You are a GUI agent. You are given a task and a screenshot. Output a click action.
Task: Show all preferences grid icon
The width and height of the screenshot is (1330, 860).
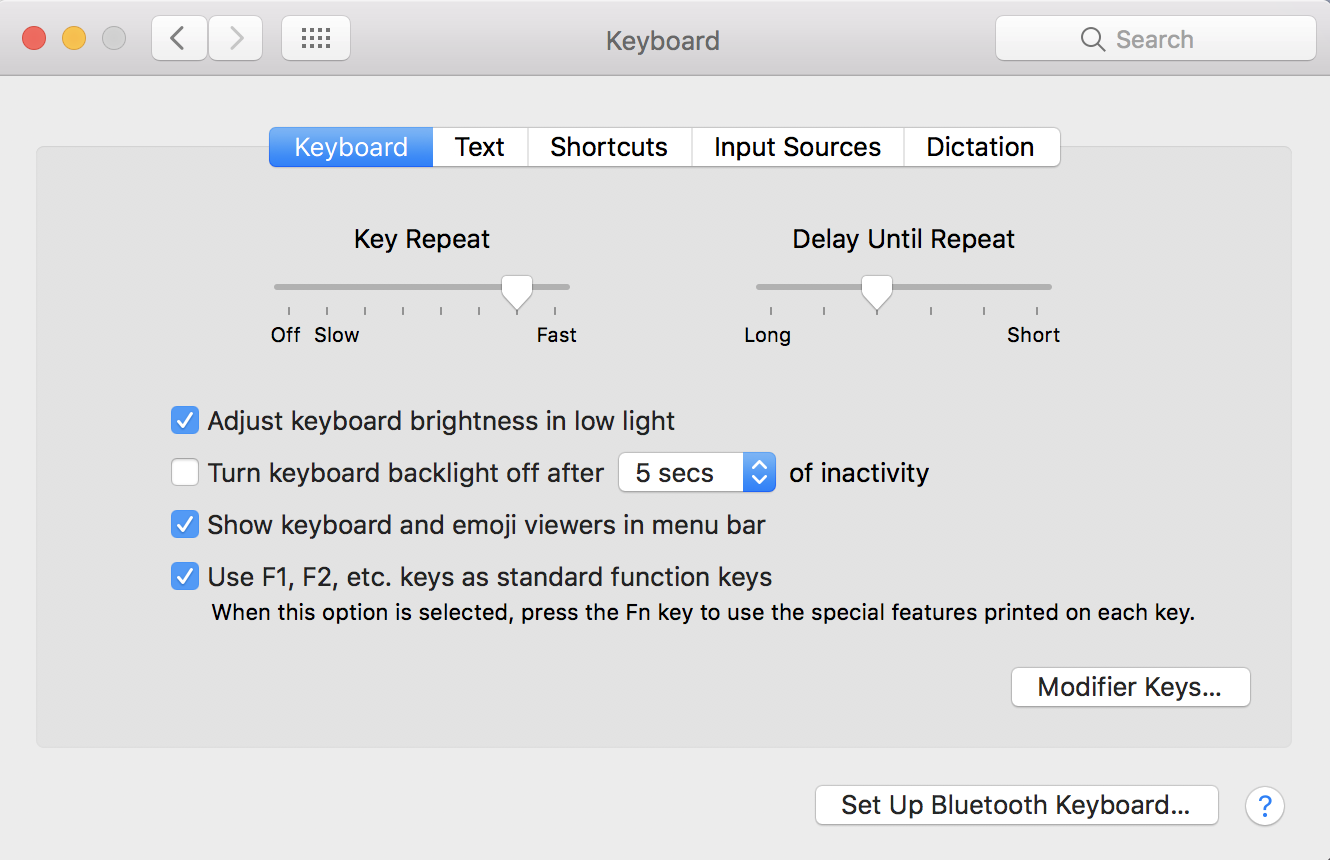coord(316,39)
